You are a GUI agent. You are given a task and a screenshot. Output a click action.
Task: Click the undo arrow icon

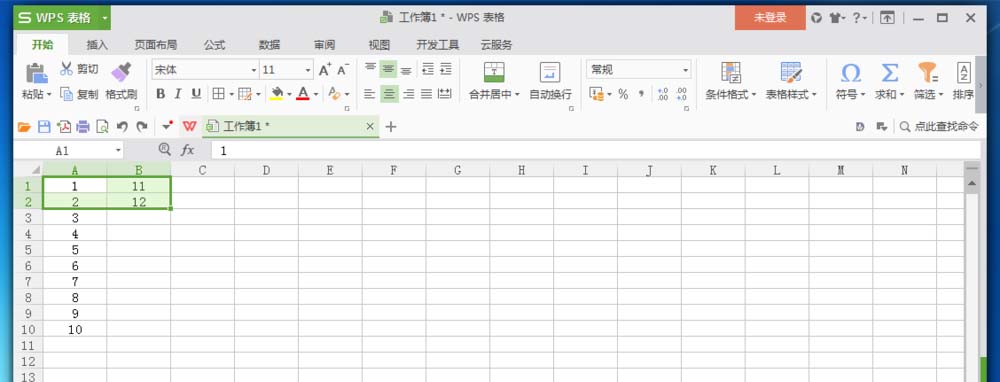tap(122, 127)
